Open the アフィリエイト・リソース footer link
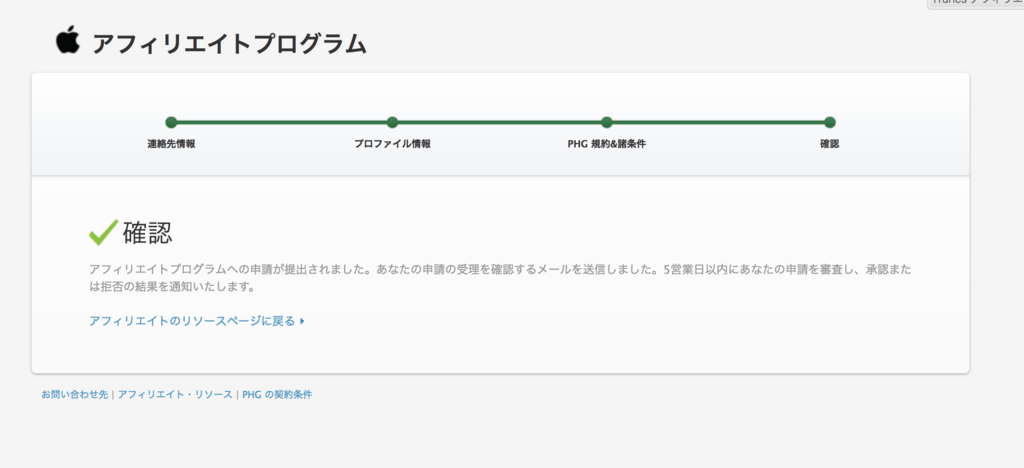This screenshot has height=468, width=1024. tap(175, 395)
